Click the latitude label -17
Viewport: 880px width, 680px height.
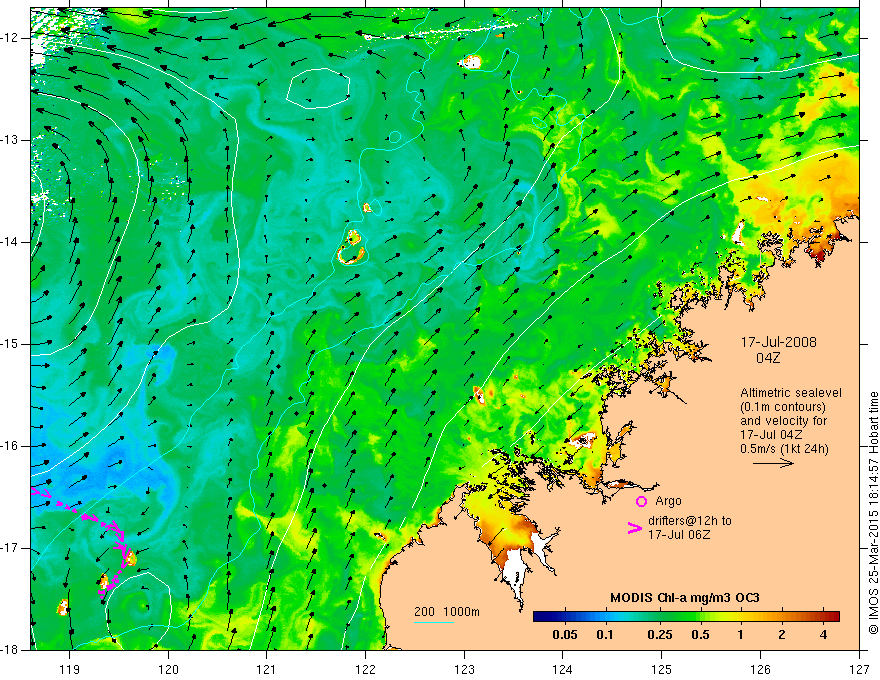tap(11, 548)
